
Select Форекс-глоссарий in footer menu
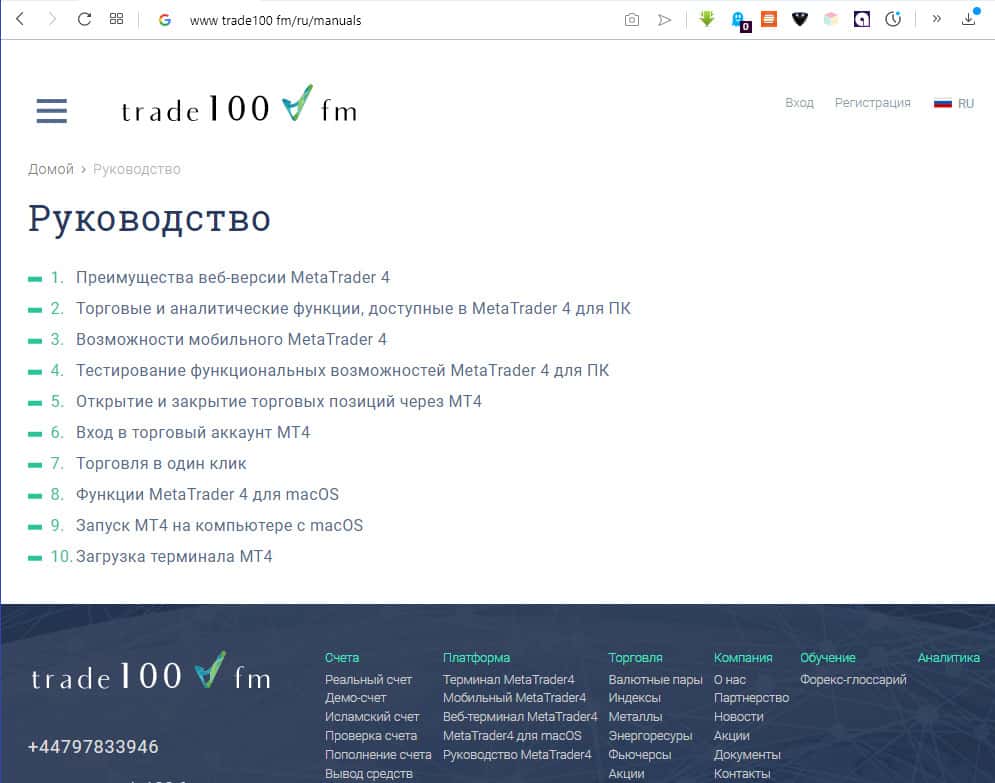(853, 680)
